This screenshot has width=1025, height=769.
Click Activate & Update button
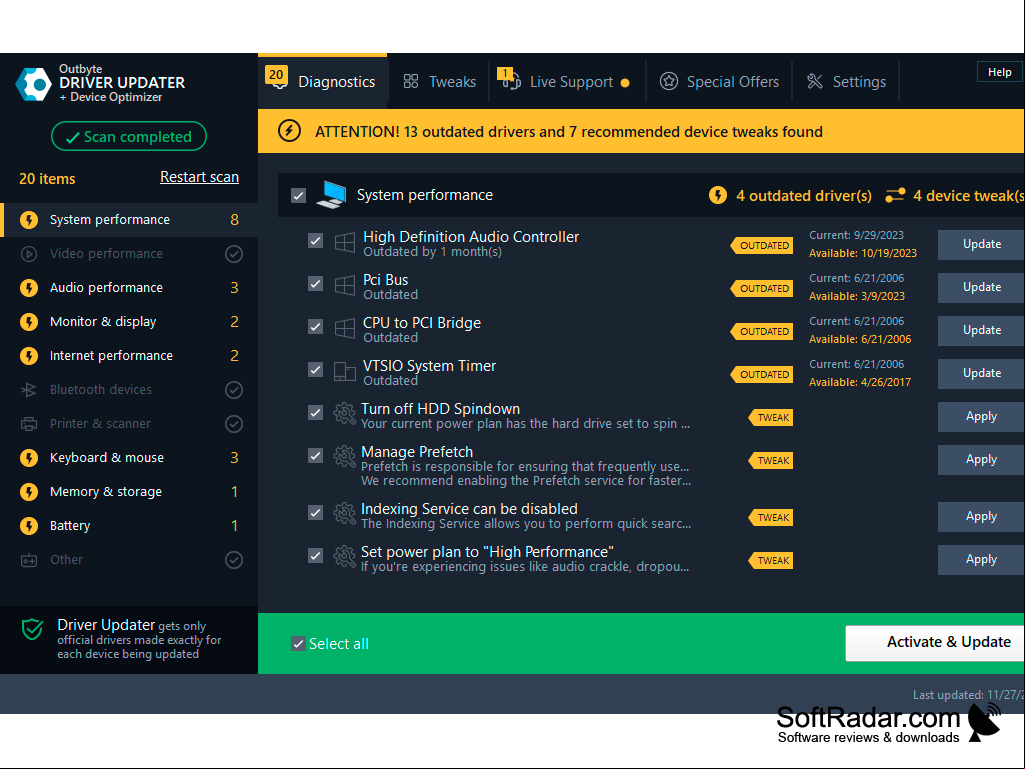coord(935,643)
